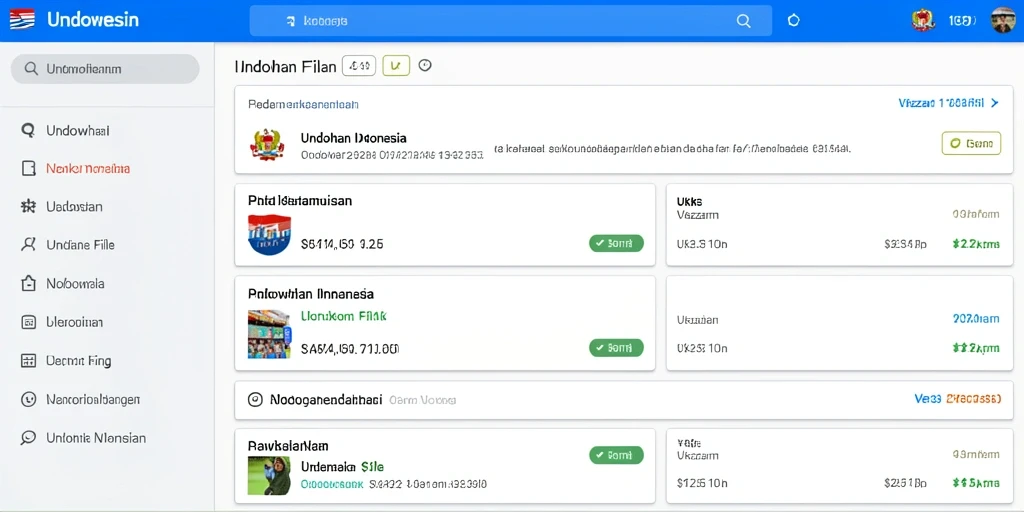The image size is (1024, 512).
Task: Click the top bar search field
Action: tap(511, 21)
